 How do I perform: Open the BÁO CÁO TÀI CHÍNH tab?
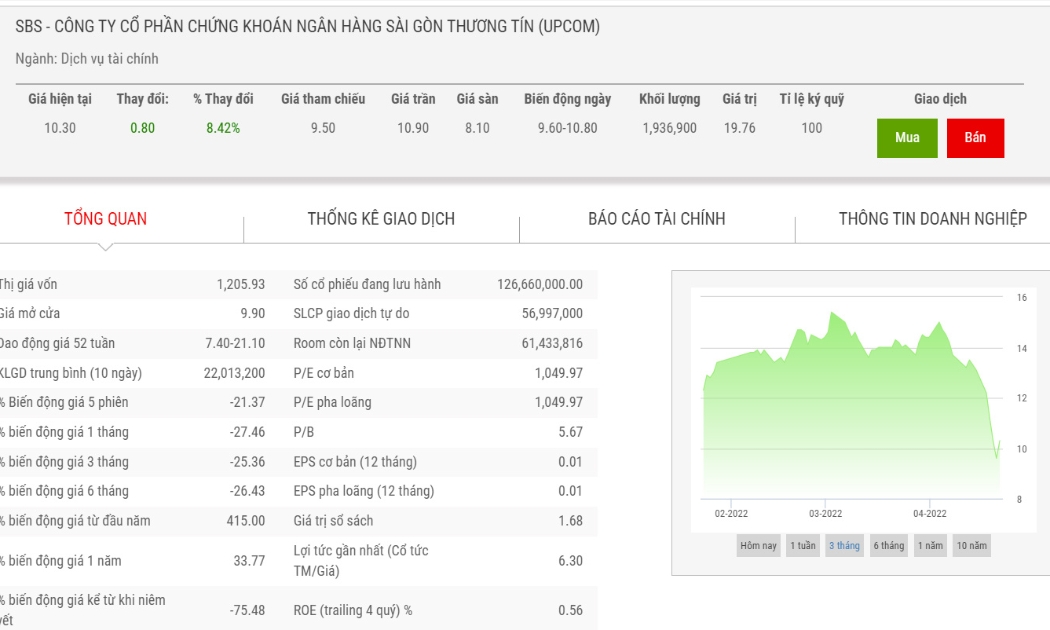[656, 219]
